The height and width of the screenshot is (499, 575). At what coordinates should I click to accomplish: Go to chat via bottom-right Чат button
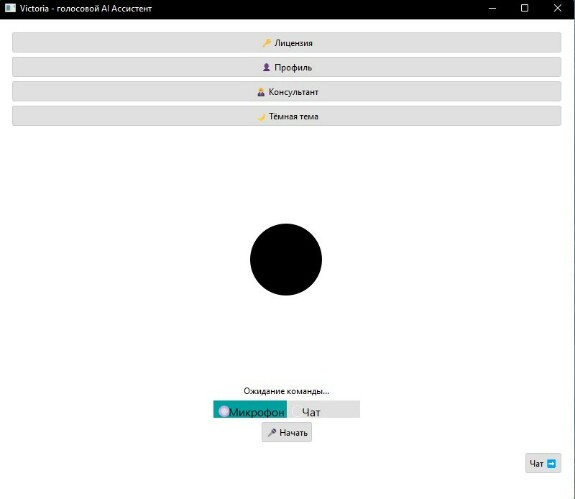pos(543,463)
